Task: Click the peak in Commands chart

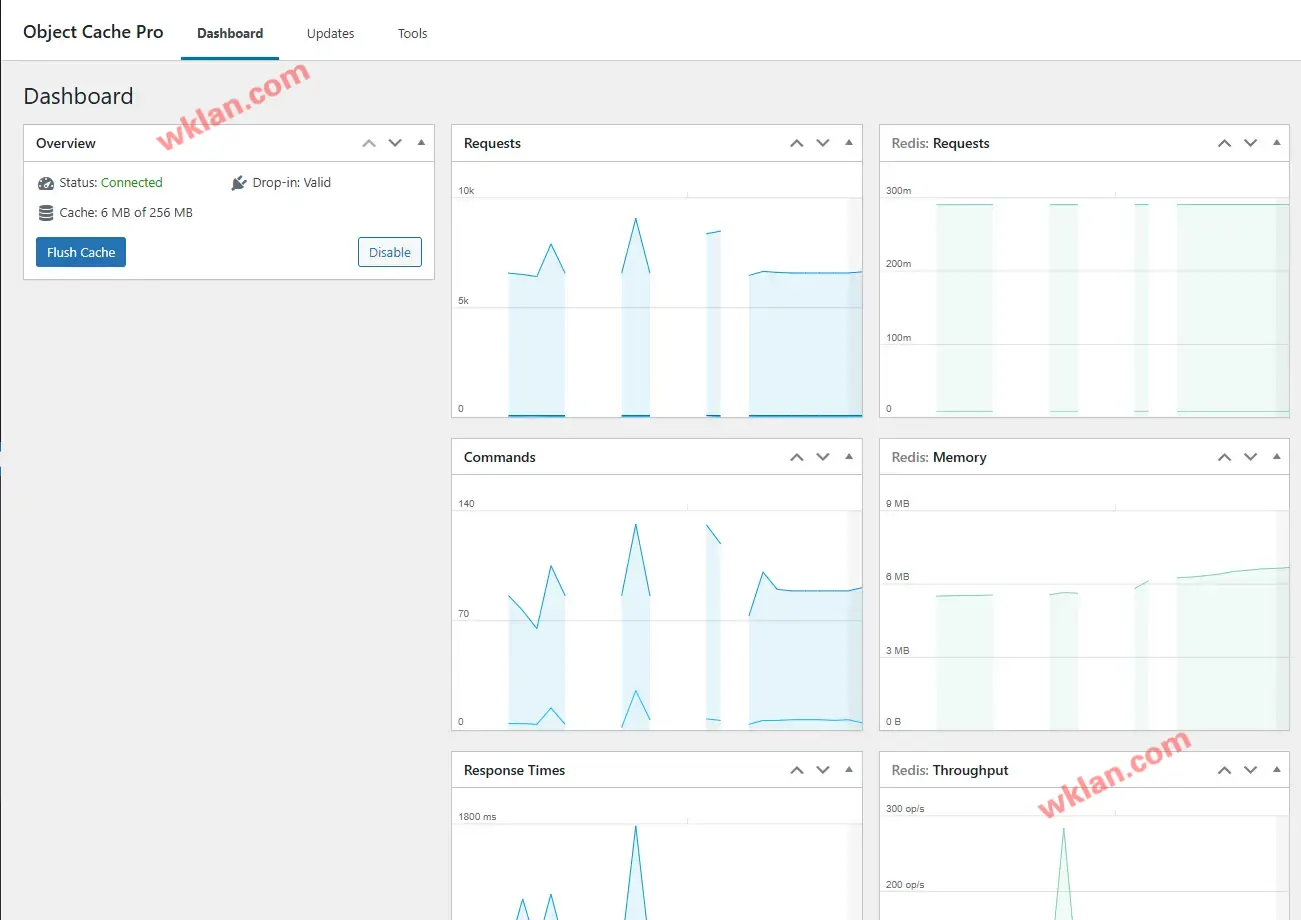Action: click(636, 525)
